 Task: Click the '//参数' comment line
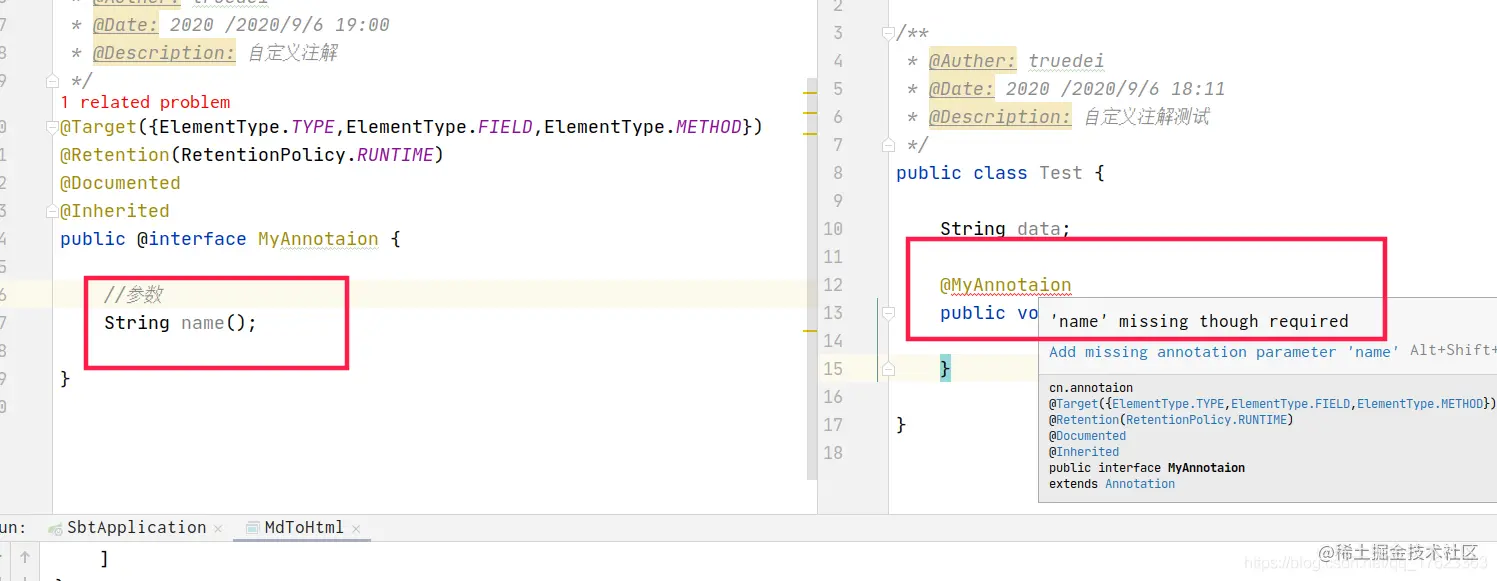click(x=133, y=295)
